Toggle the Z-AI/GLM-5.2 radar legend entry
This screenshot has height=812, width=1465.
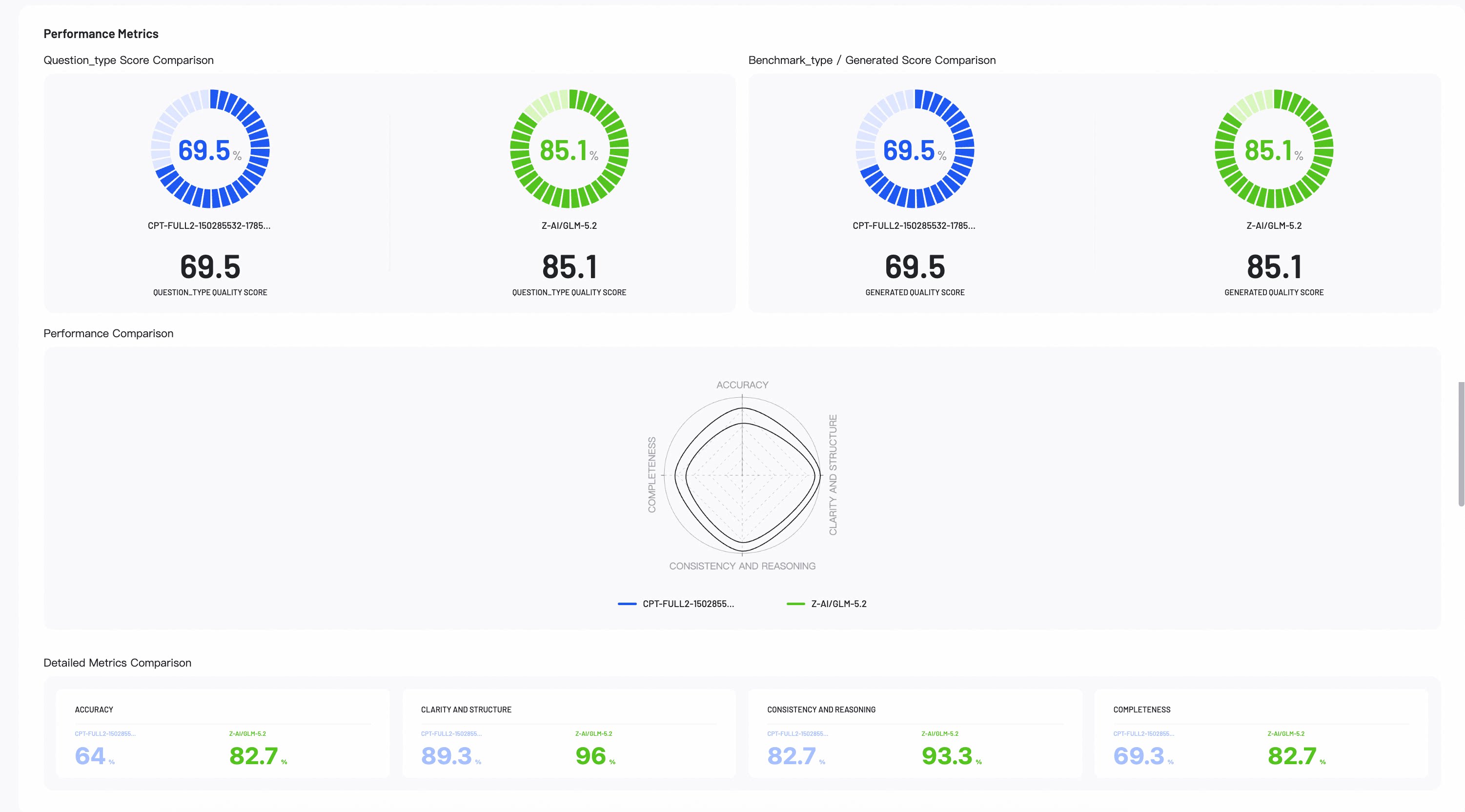(x=826, y=604)
